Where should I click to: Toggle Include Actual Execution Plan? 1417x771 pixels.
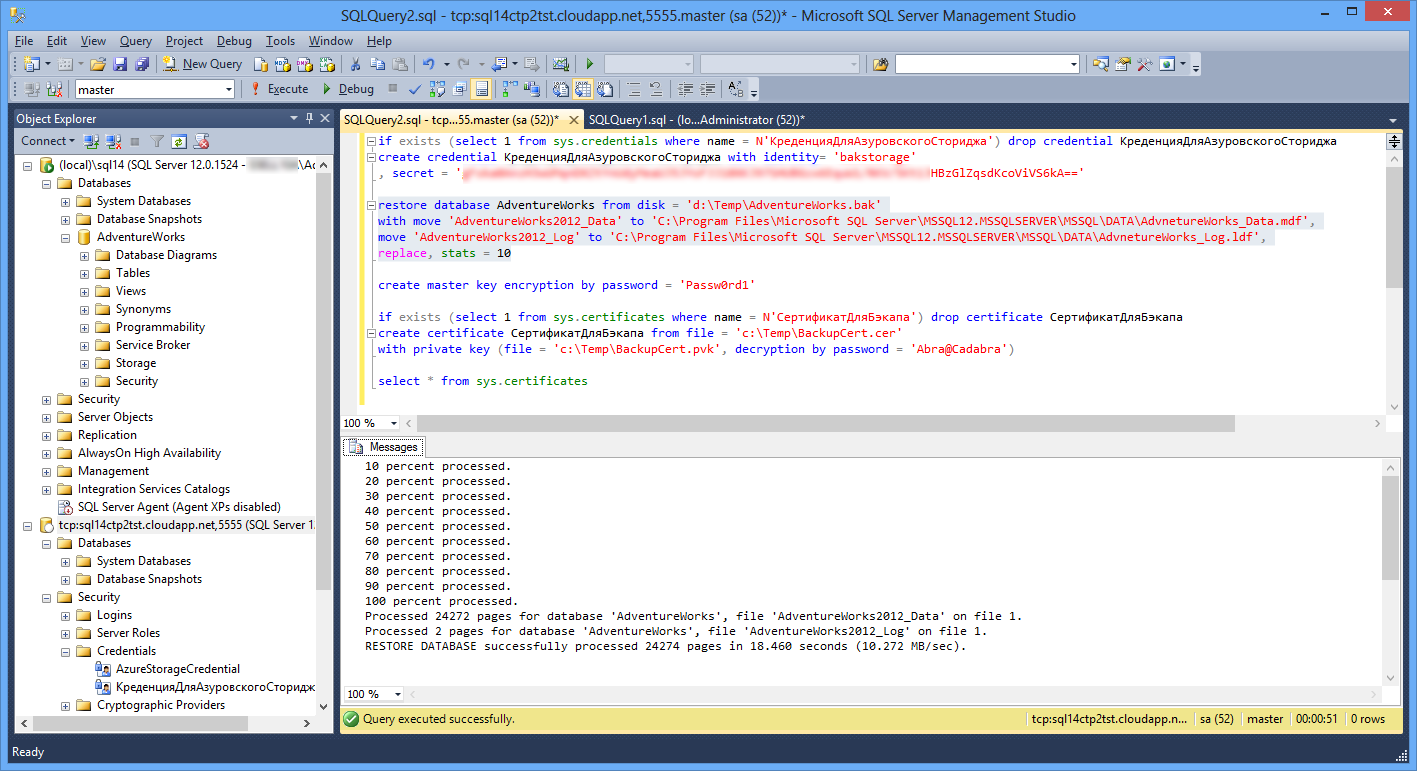(x=509, y=89)
